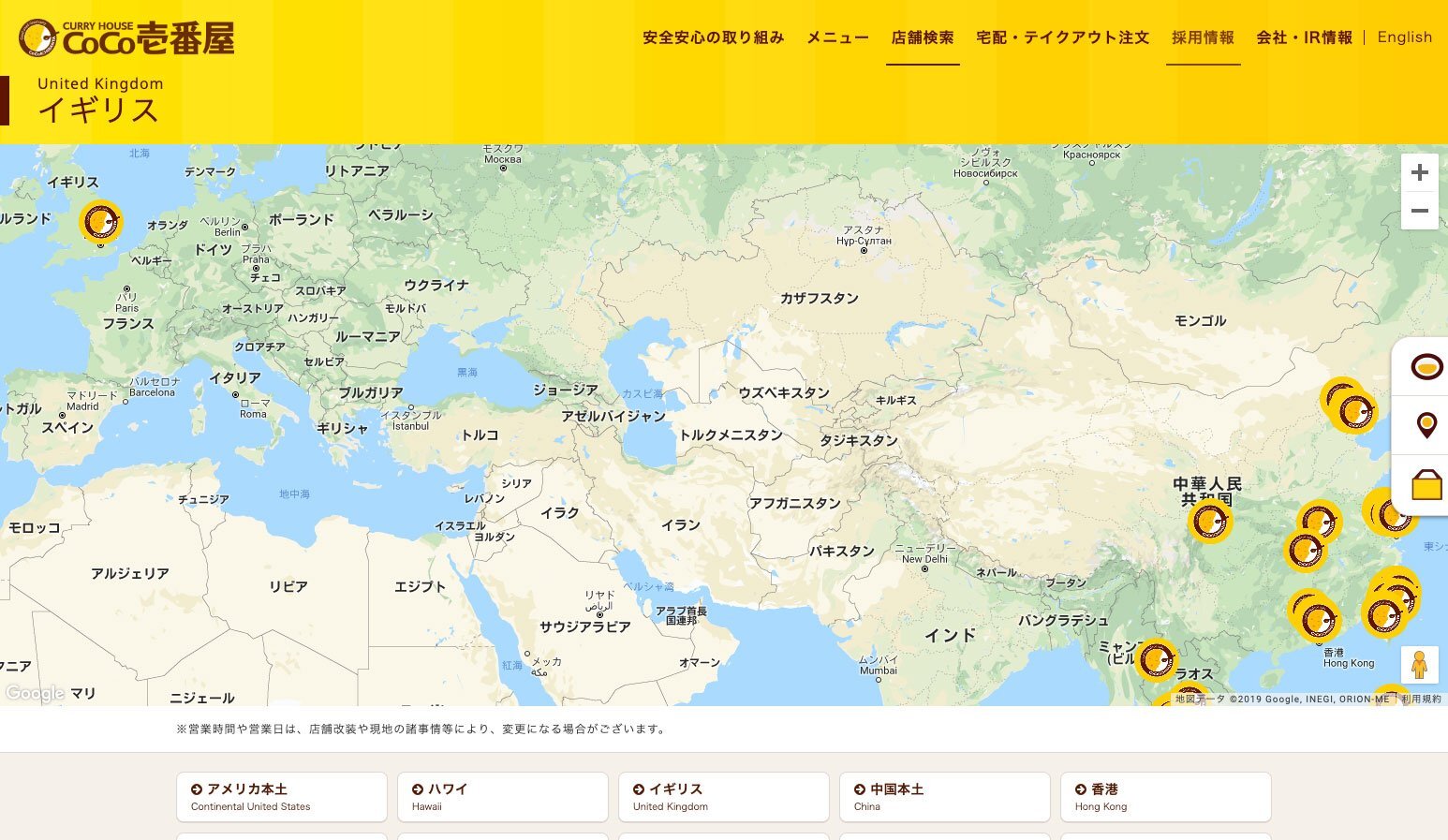Zoom out the map with minus button
Viewport: 1448px width, 840px height.
click(1420, 211)
